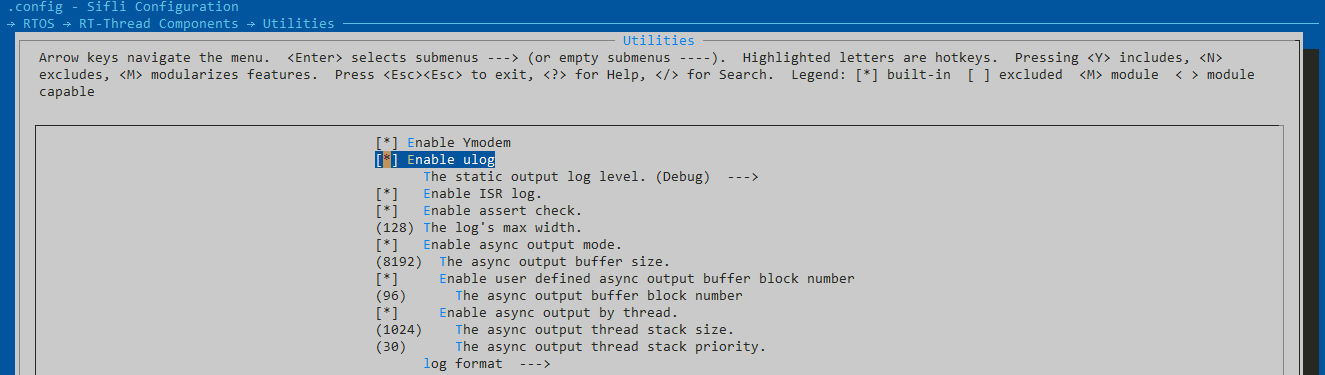Expand the log format submenu

[487, 364]
